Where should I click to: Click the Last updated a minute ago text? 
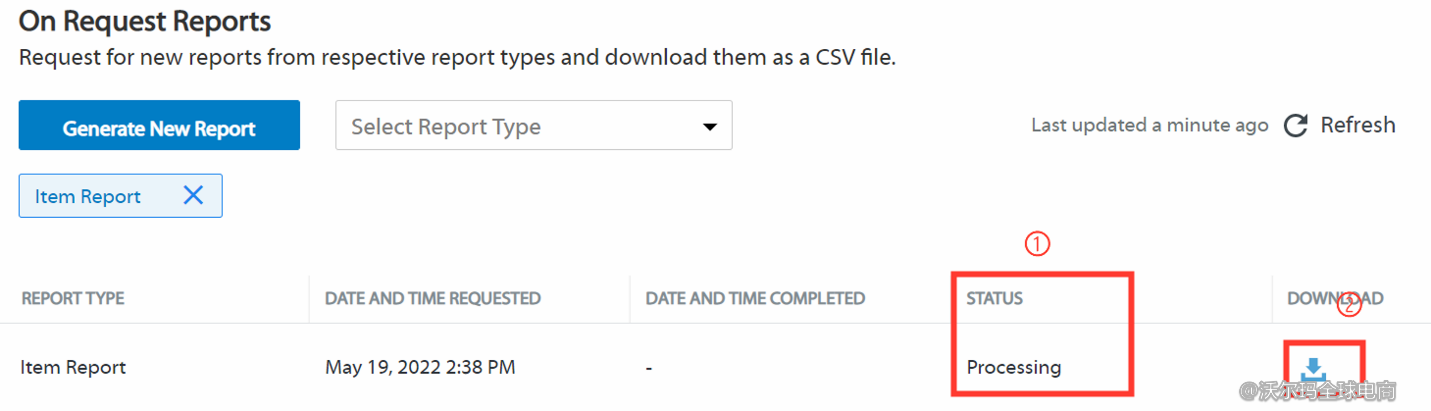[x=1149, y=126]
